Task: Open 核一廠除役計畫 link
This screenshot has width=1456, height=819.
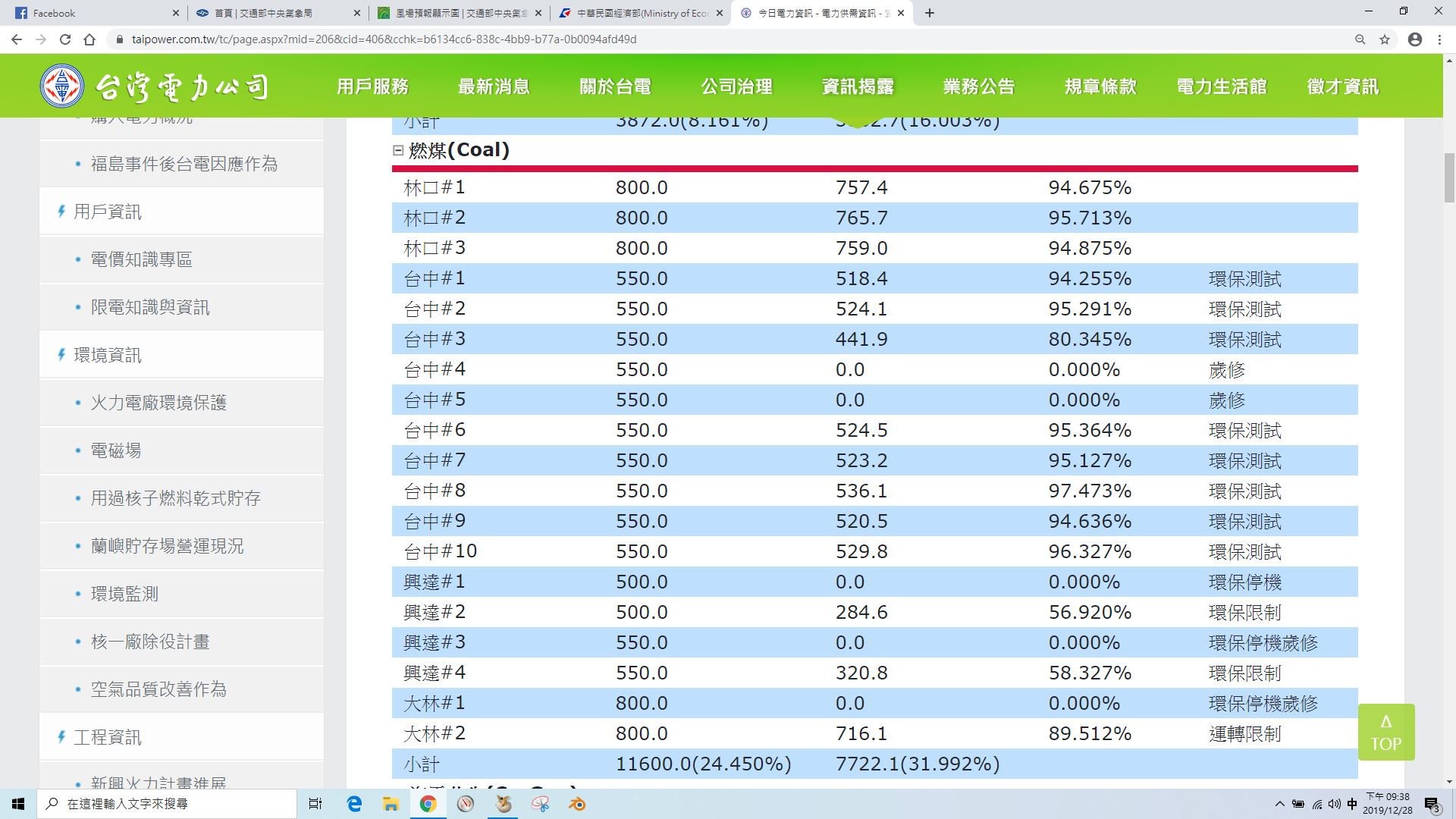Action: coord(150,642)
